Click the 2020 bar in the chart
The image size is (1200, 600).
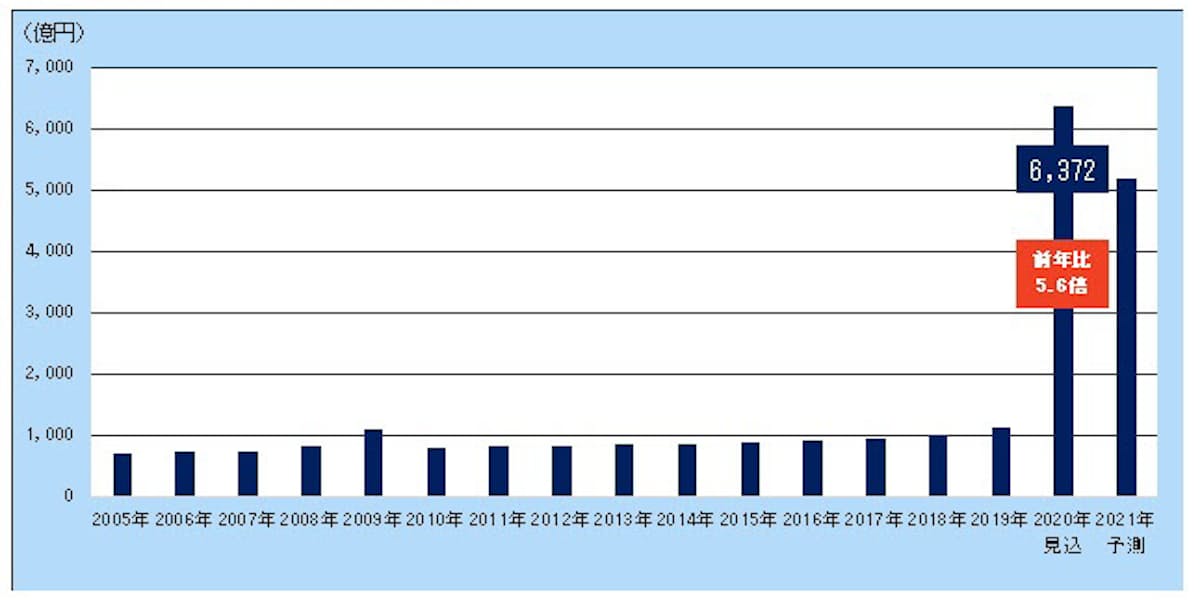1063,400
